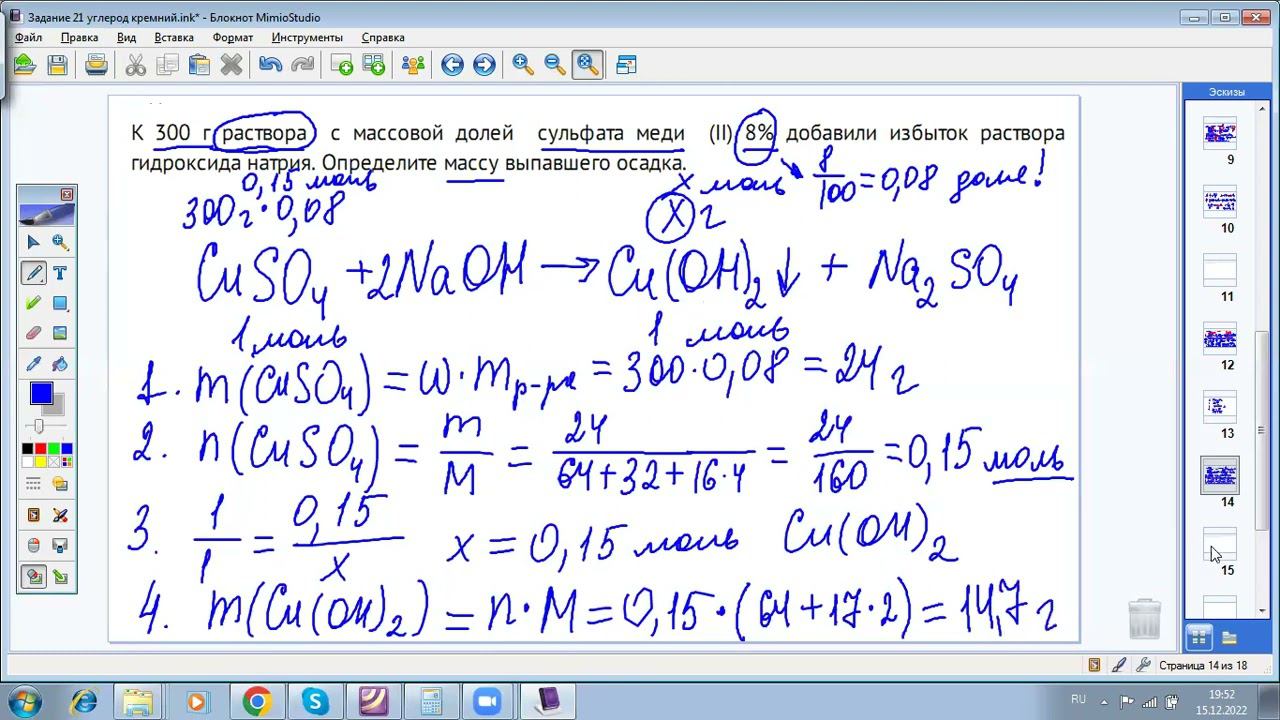Image resolution: width=1280 pixels, height=720 pixels.
Task: Copy the selected object
Action: [167, 65]
